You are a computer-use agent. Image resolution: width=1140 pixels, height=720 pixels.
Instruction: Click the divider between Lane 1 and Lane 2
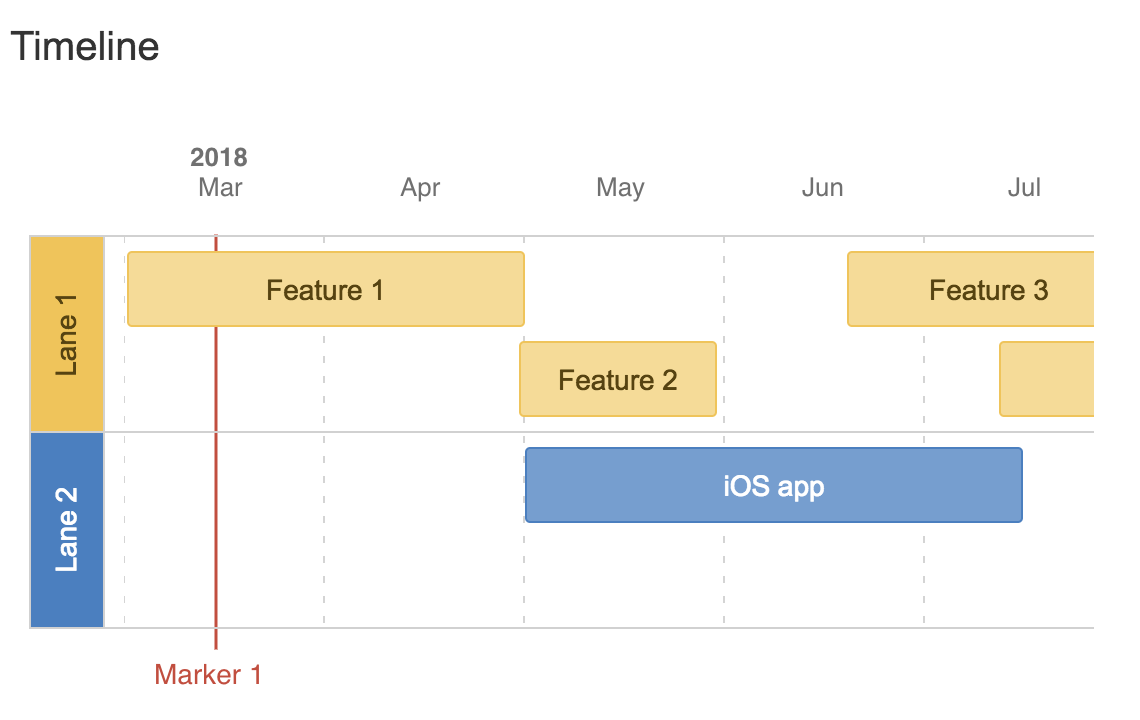(x=600, y=432)
